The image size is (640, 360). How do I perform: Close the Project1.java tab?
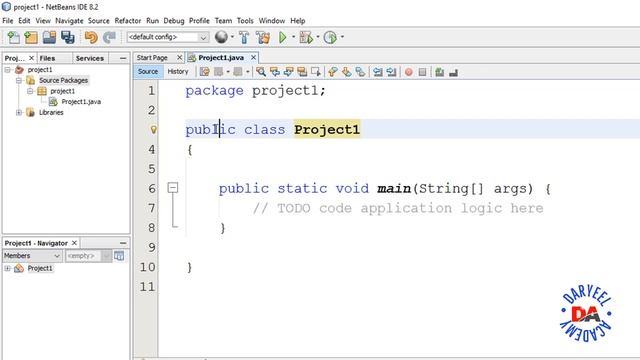[x=253, y=58]
